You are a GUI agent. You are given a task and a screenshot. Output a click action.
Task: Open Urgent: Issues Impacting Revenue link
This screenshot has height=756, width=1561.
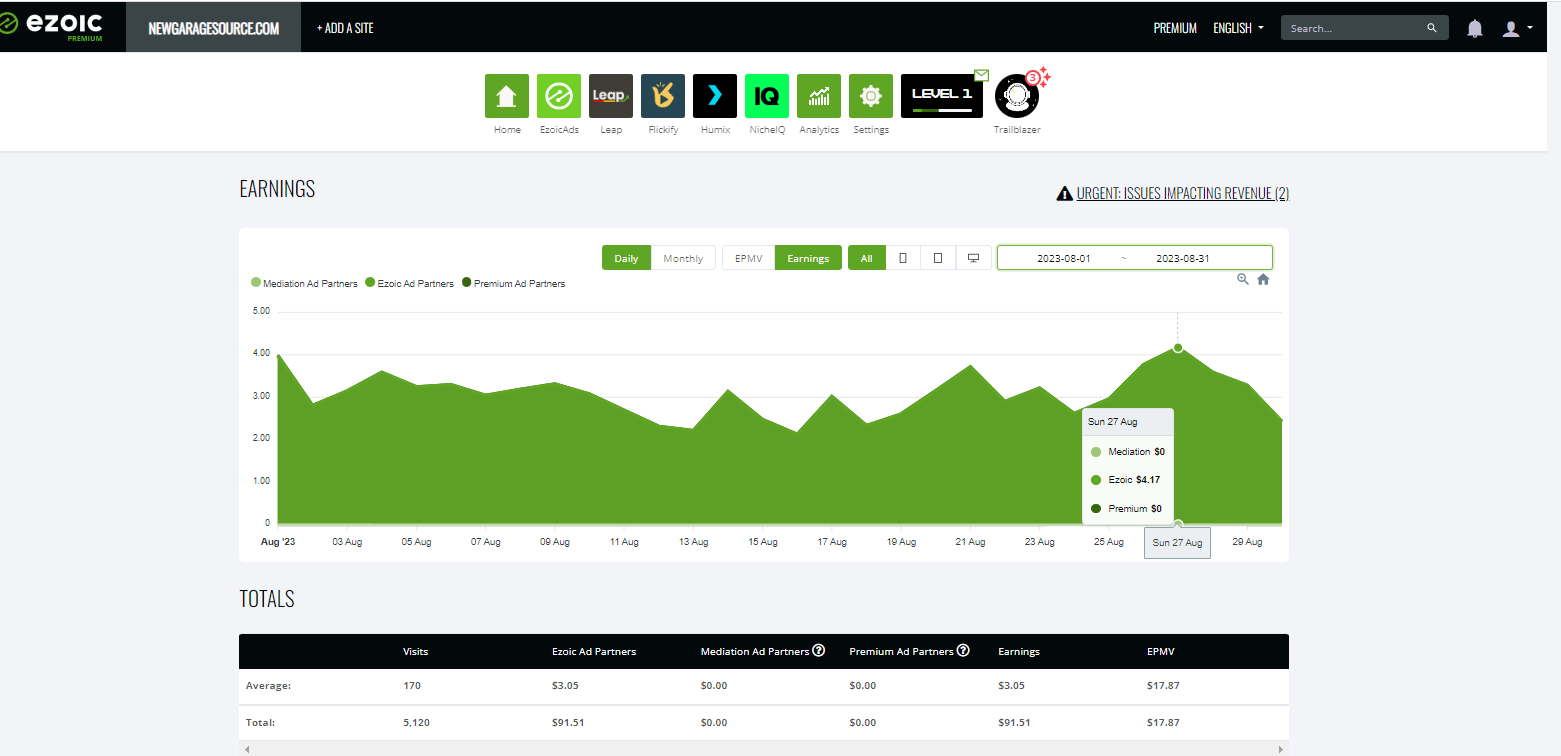[1183, 194]
